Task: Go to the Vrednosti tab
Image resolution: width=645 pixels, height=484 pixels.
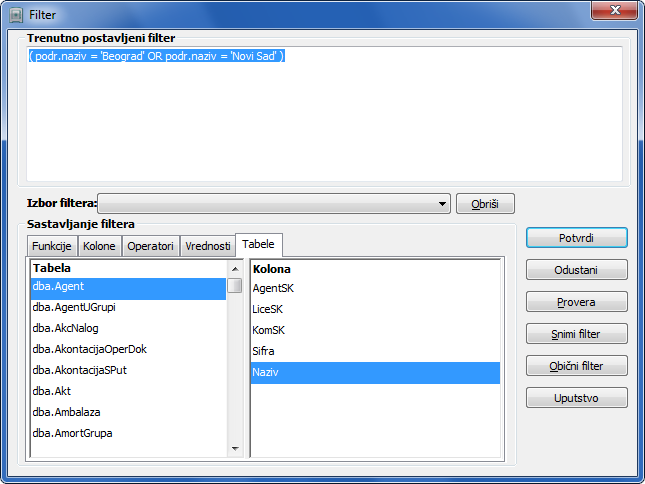Action: (207, 246)
